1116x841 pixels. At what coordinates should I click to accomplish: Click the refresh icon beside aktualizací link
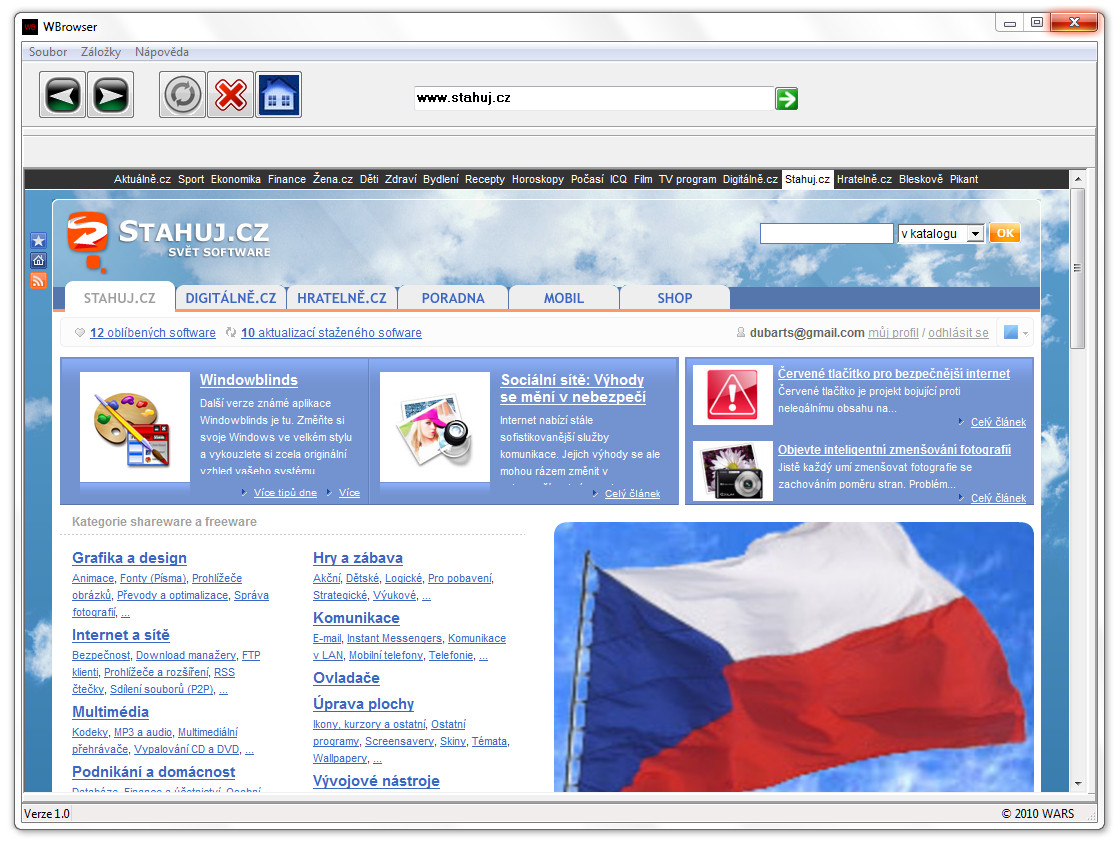(231, 332)
